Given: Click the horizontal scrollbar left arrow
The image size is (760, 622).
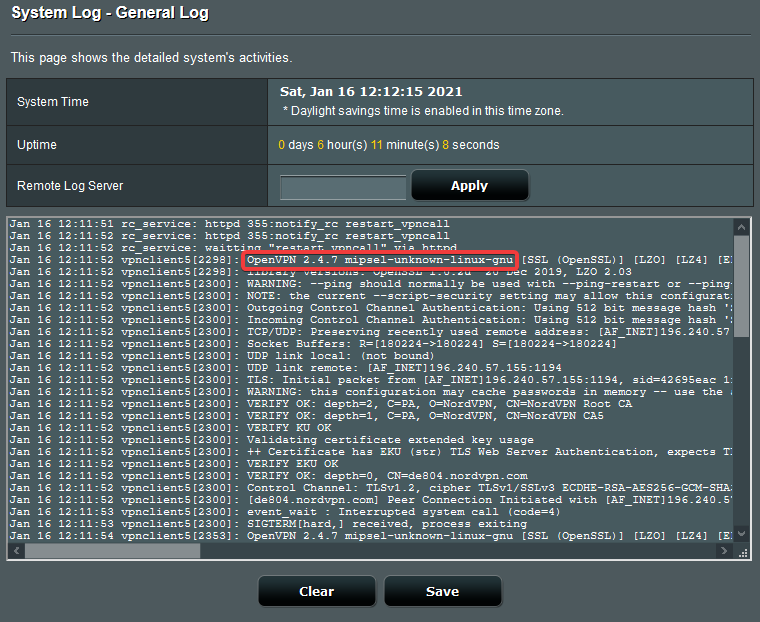Looking at the screenshot, I should [16, 551].
